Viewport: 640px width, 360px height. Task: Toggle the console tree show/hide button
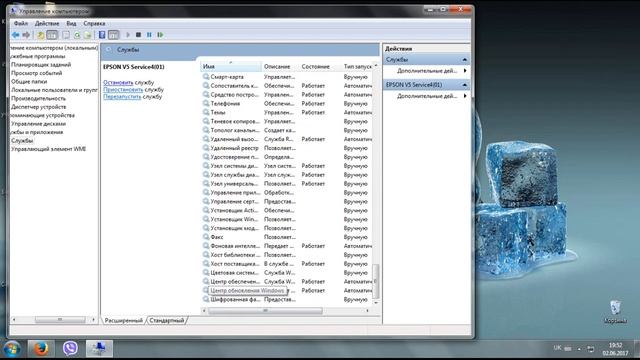click(52, 35)
